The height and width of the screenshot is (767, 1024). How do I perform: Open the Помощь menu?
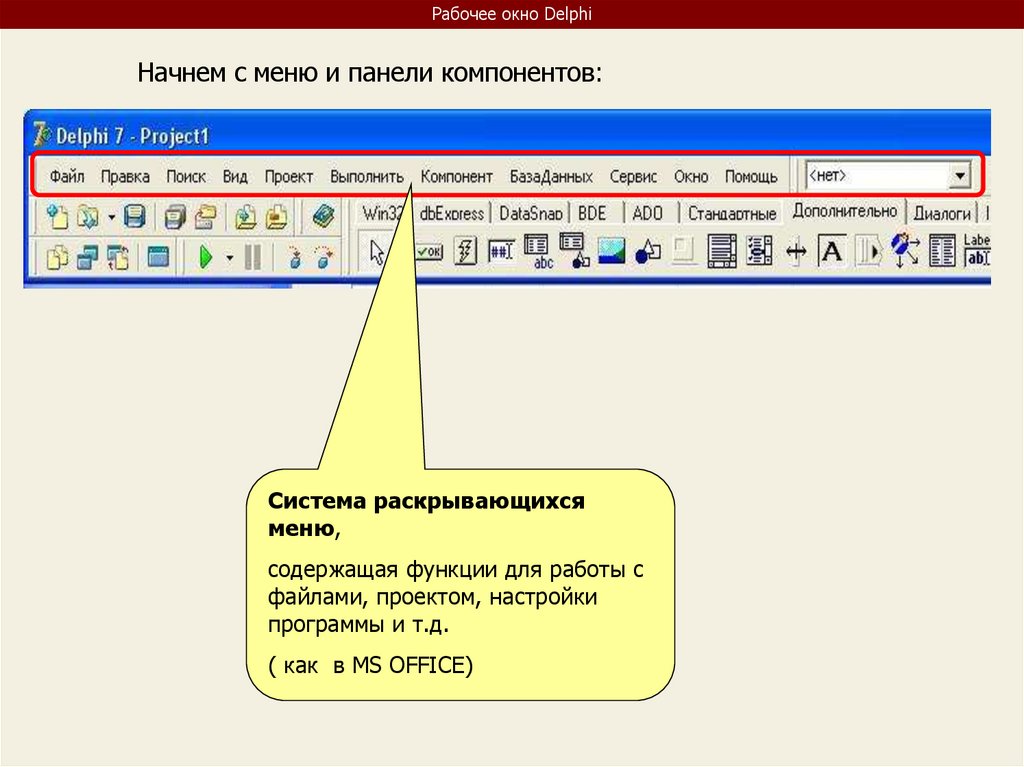751,176
